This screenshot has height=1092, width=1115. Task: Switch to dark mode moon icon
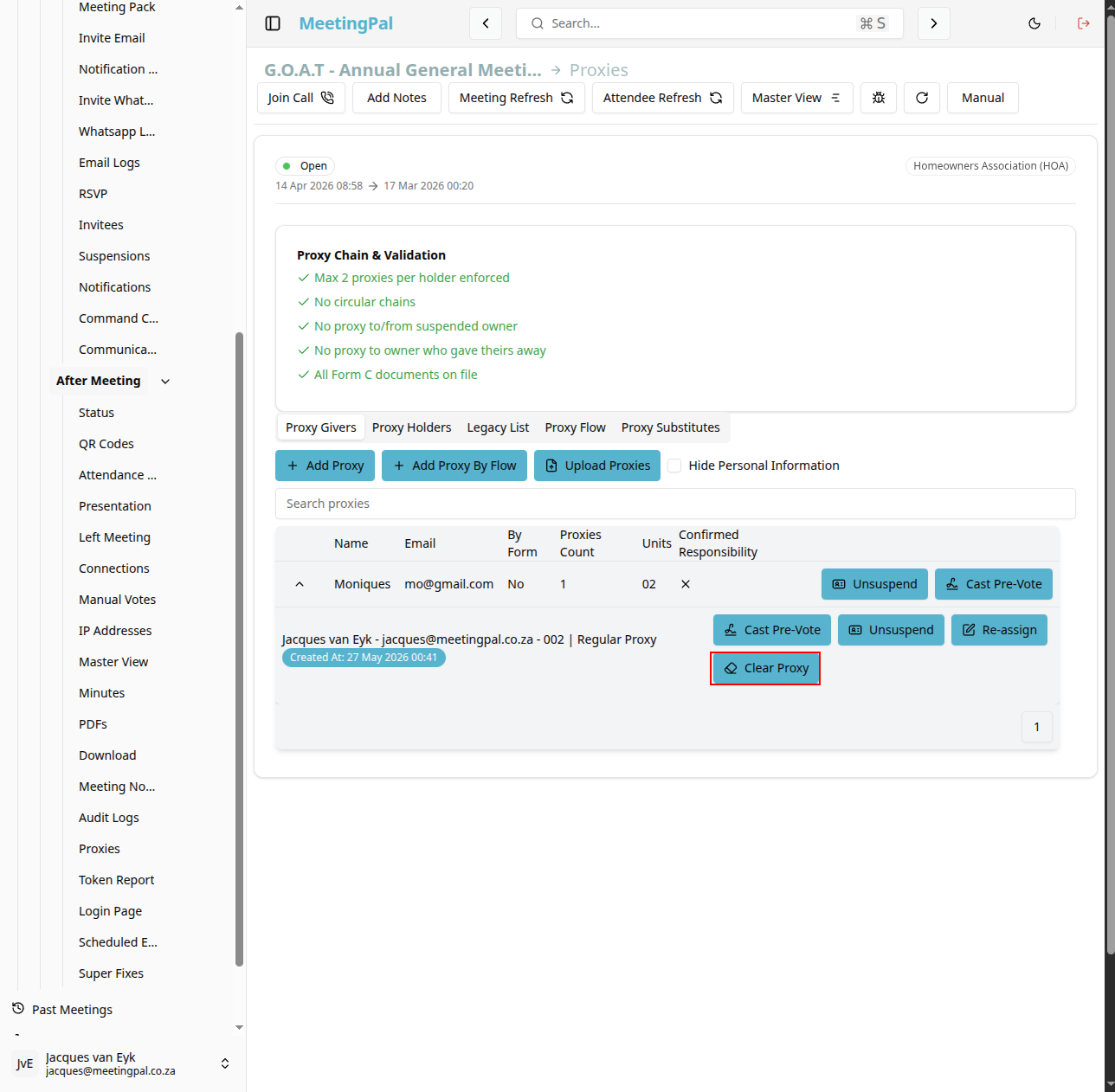[1034, 23]
